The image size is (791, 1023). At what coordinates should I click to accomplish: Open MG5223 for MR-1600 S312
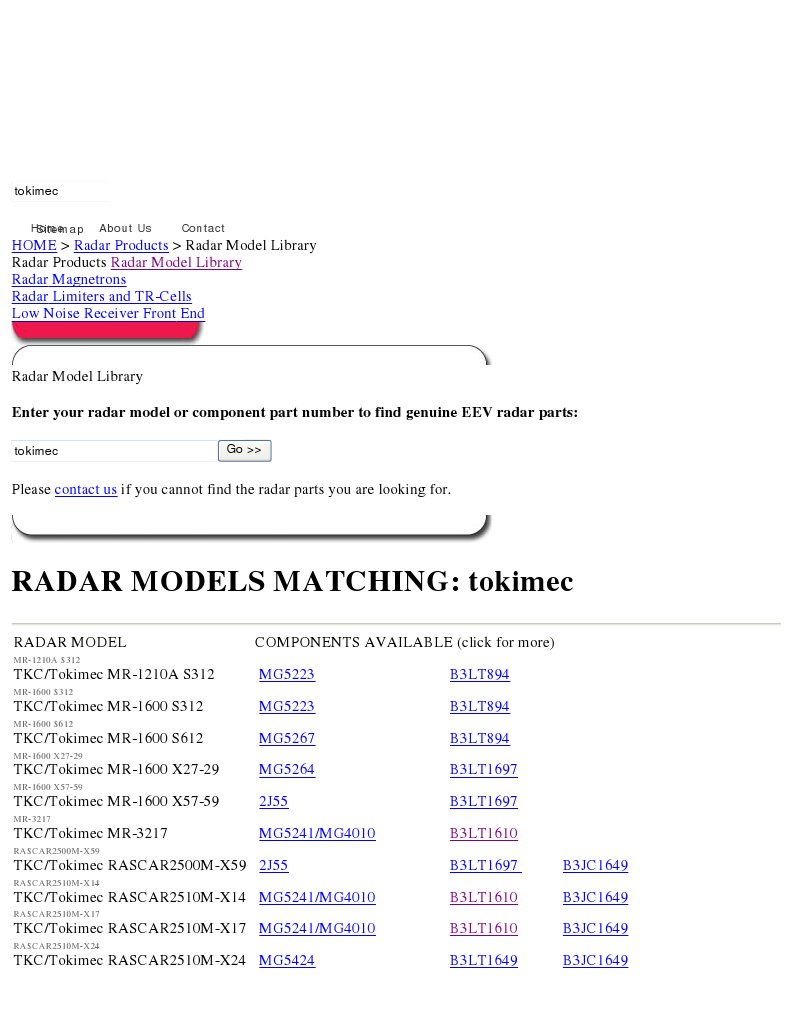[287, 707]
